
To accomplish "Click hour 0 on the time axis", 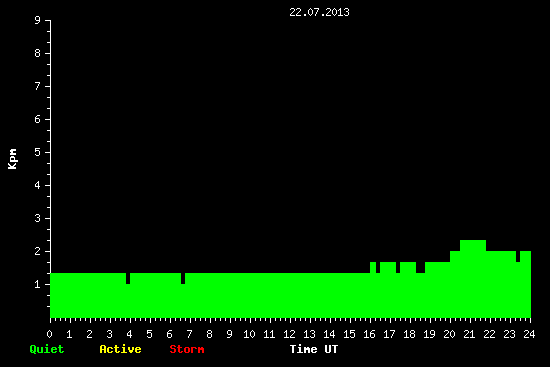I will (49, 334).
